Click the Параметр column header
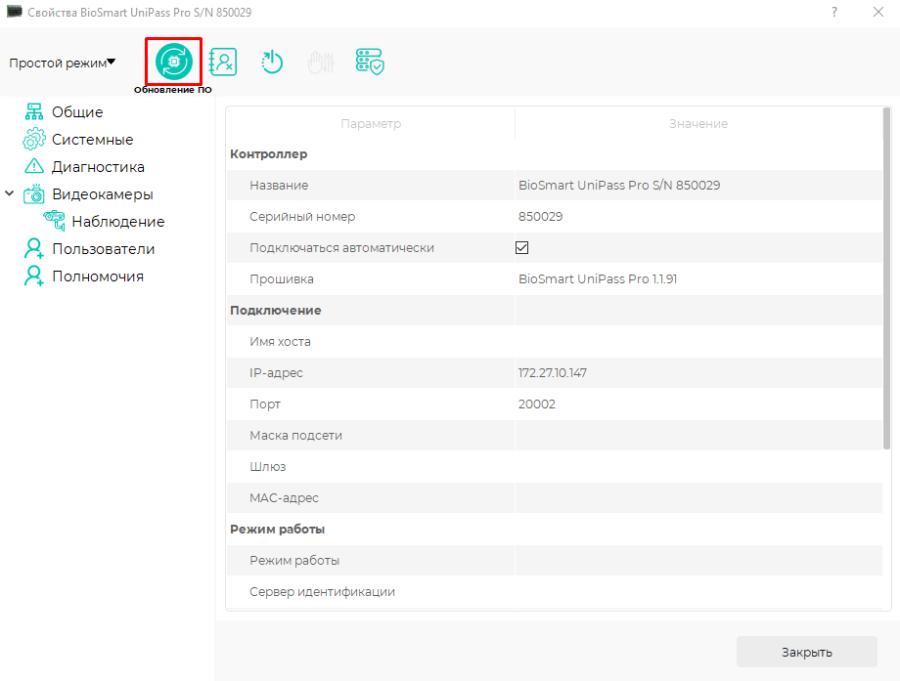Screen dimensions: 900x681 click(x=371, y=123)
